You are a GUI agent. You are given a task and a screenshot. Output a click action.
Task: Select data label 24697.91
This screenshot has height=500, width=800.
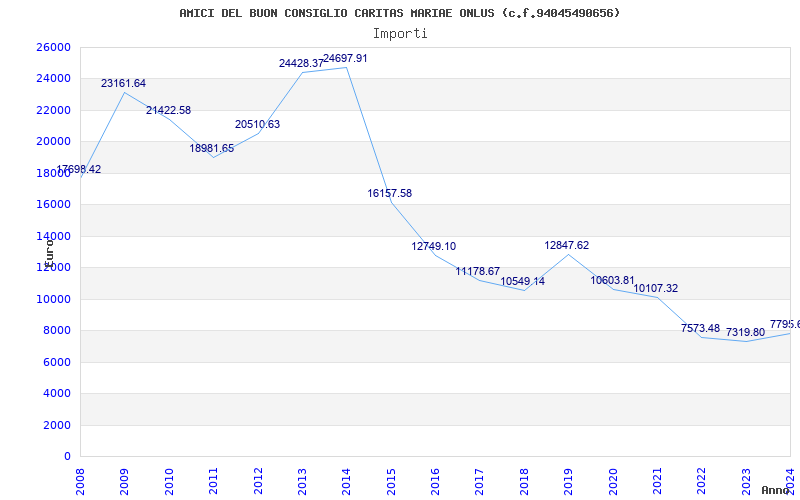coord(345,59)
